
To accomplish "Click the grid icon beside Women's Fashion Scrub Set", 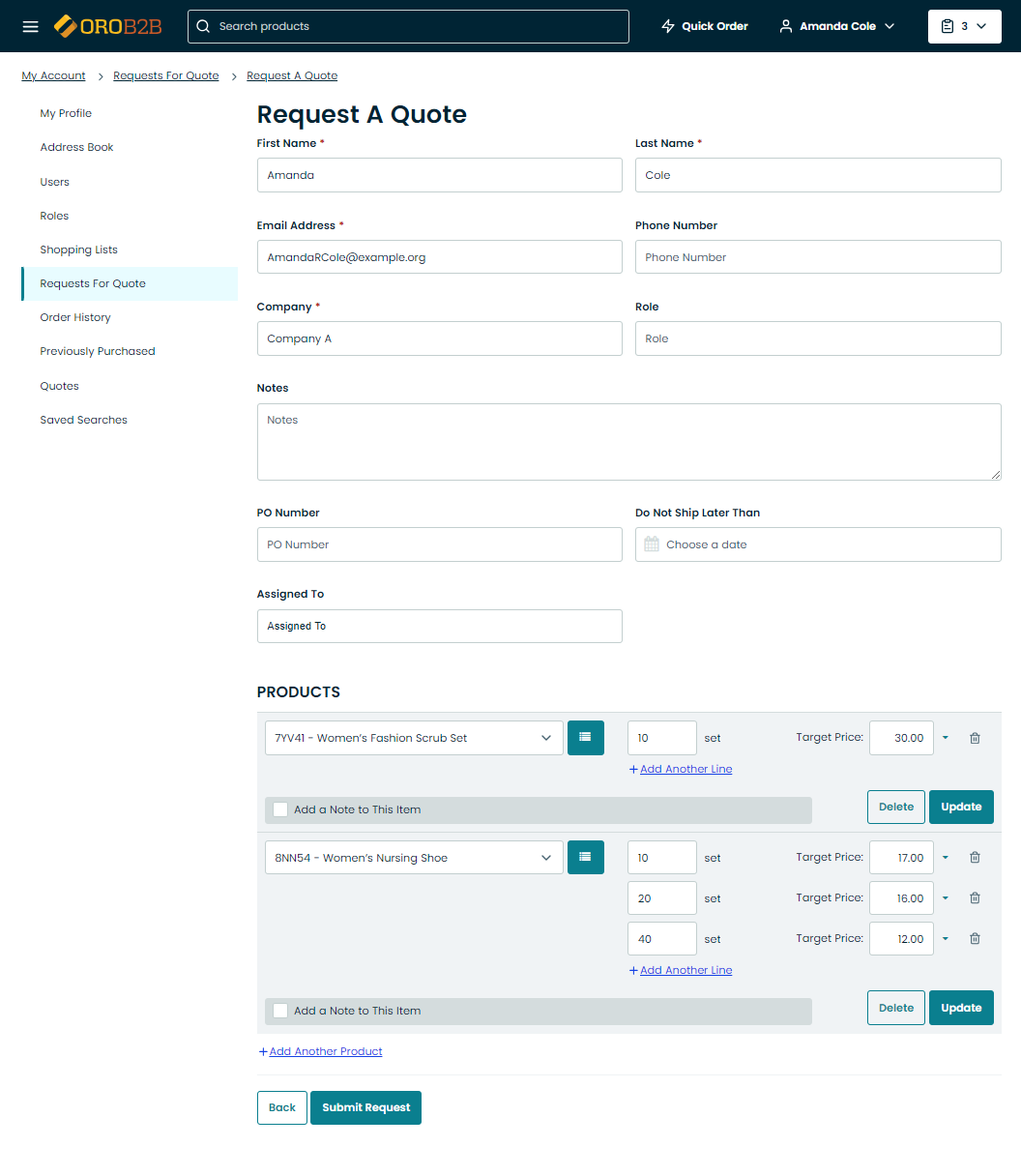I will [585, 738].
